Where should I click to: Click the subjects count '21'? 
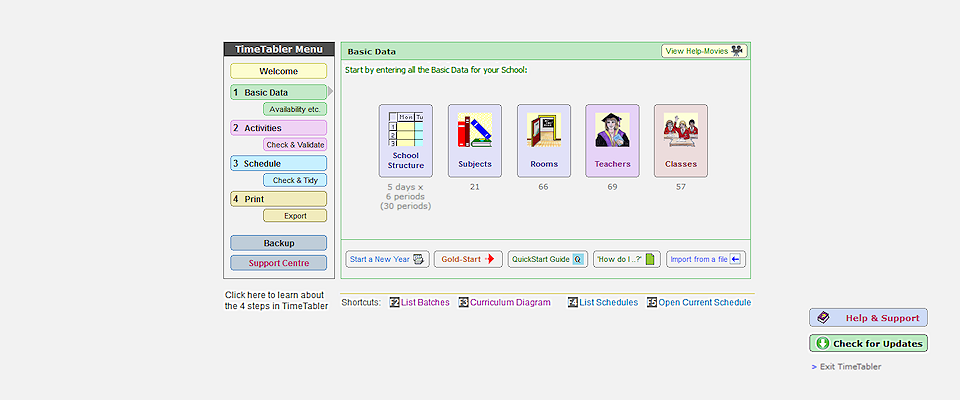[x=474, y=187]
